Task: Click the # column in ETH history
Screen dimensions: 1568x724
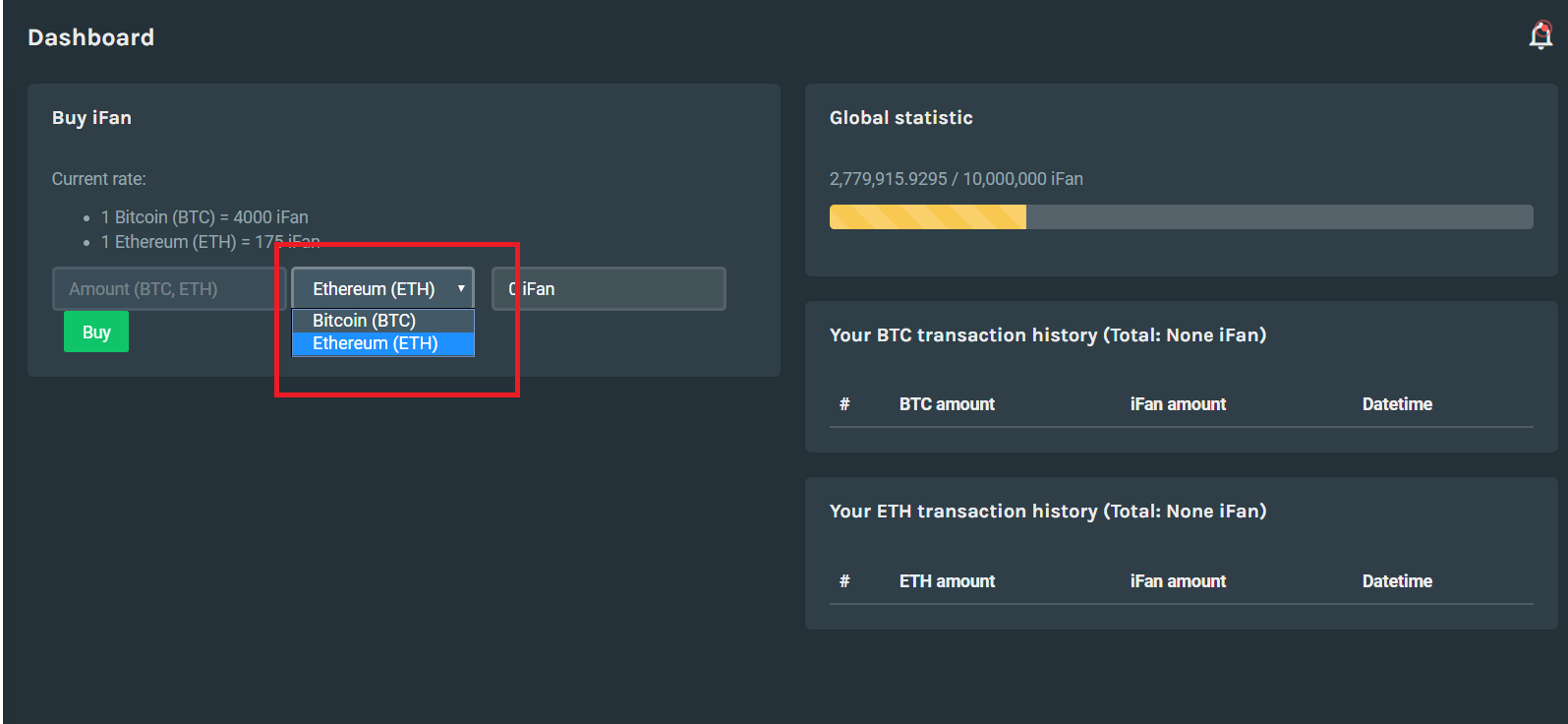Action: 844,581
